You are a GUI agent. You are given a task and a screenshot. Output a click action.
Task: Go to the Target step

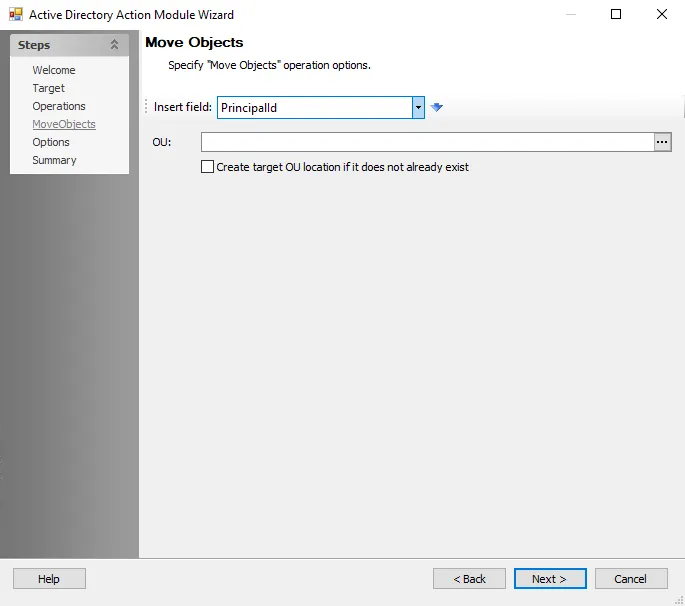pos(48,88)
